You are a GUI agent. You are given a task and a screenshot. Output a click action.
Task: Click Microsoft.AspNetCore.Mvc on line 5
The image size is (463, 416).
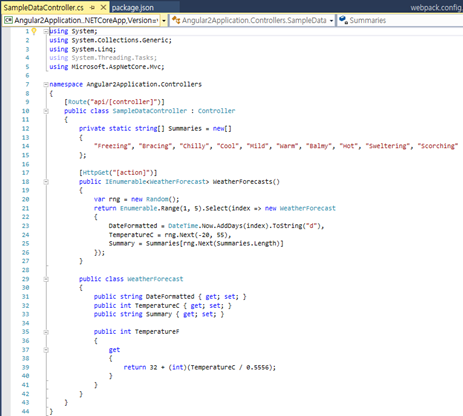pos(116,67)
